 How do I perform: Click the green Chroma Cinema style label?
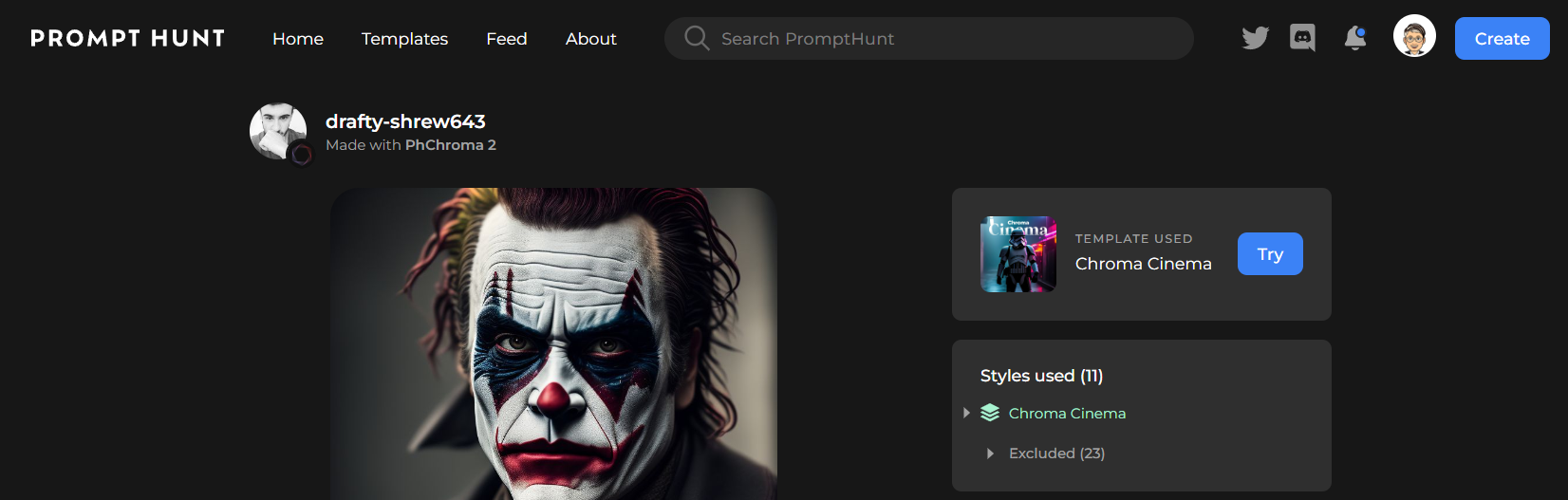point(1067,414)
